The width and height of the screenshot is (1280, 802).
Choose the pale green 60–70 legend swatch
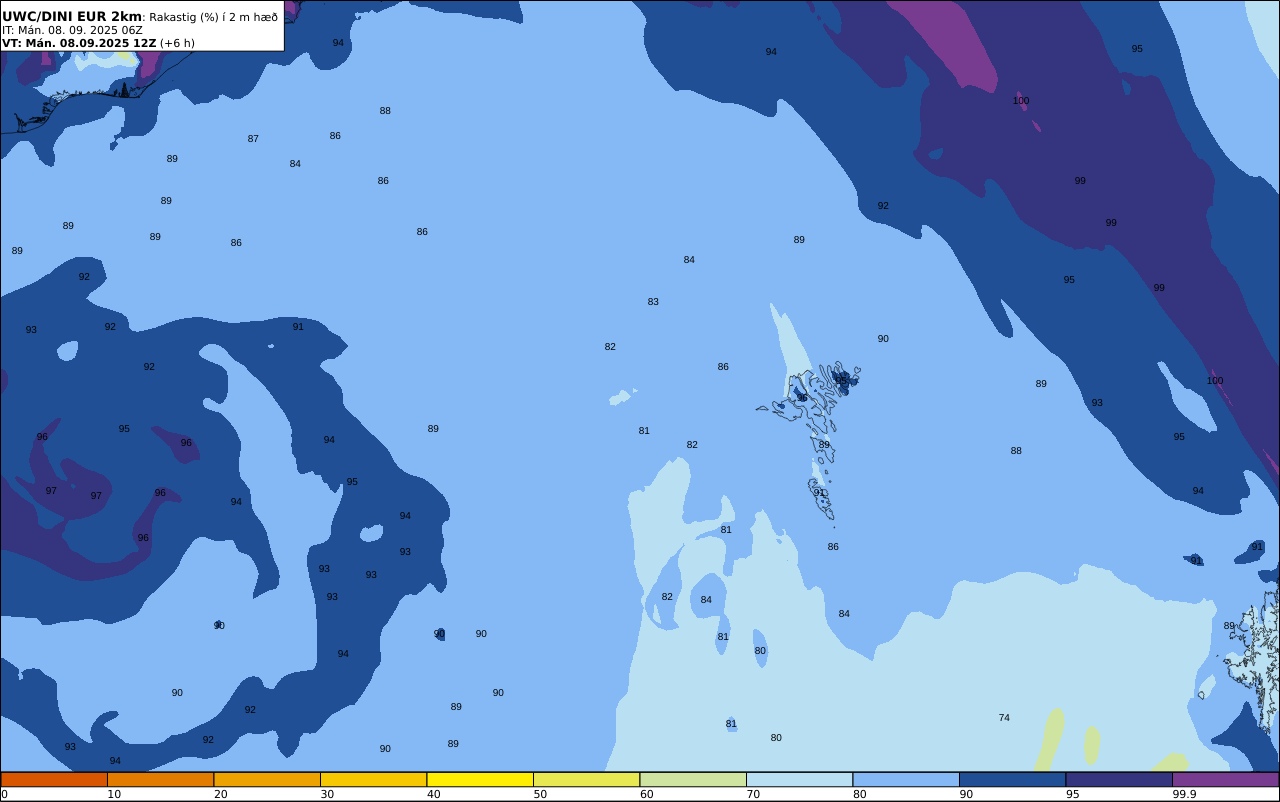693,779
